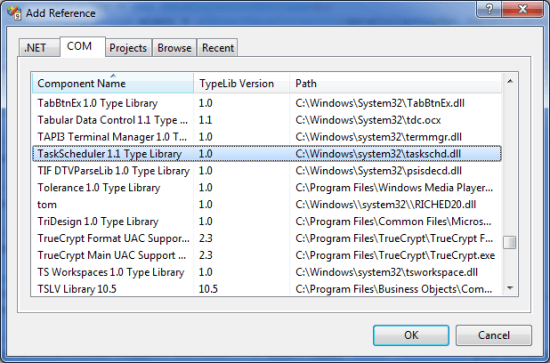
Task: Click path ending TrueCrypt.exe
Action: click(x=395, y=255)
